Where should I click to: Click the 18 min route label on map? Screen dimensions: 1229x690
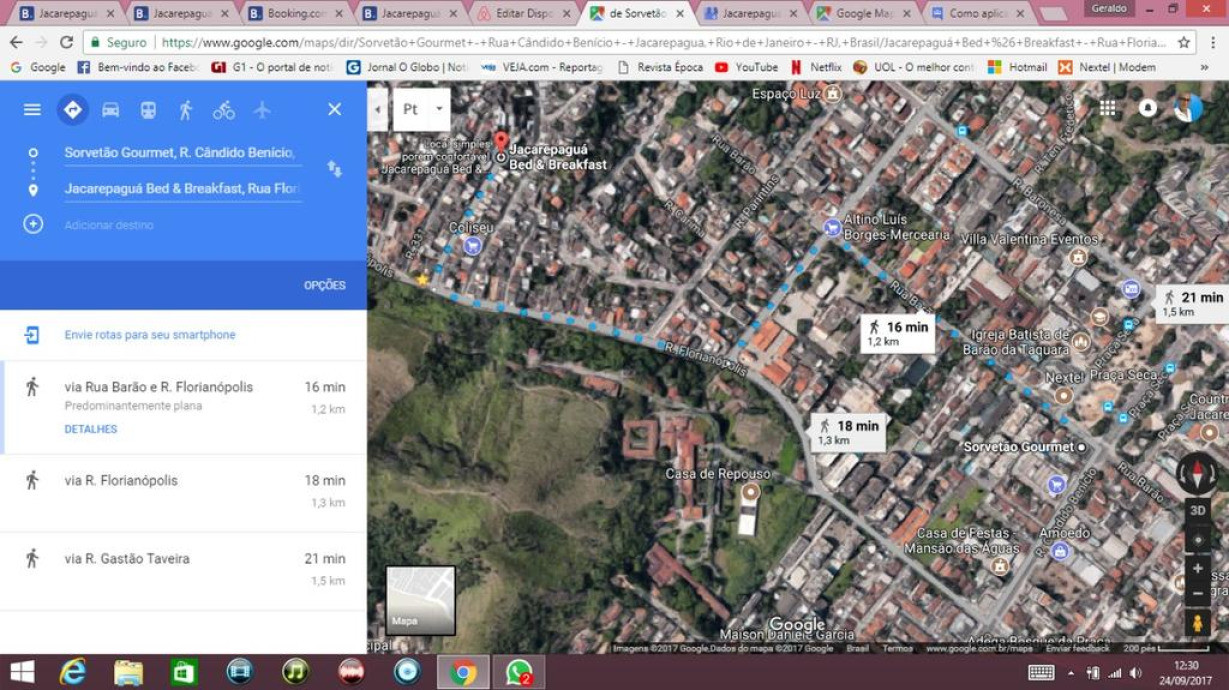click(848, 432)
